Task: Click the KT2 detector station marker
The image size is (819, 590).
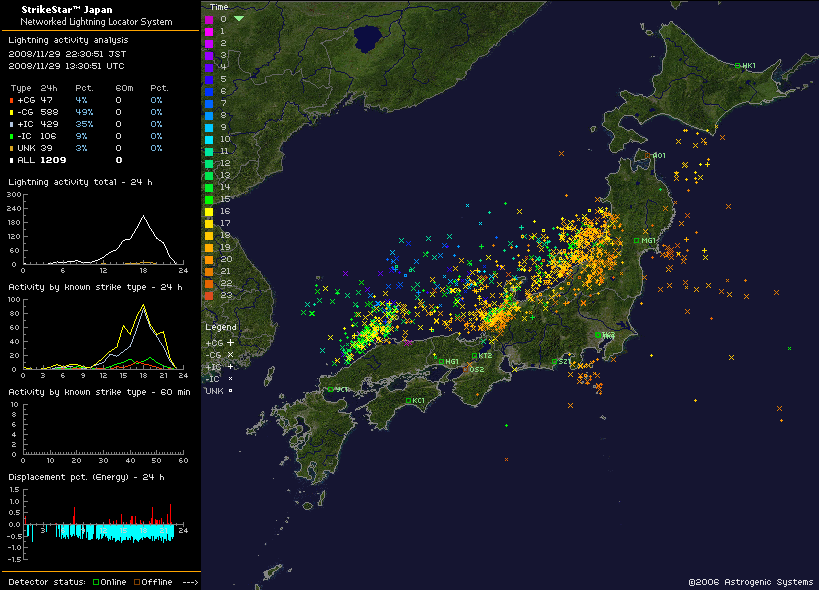Action: click(475, 356)
